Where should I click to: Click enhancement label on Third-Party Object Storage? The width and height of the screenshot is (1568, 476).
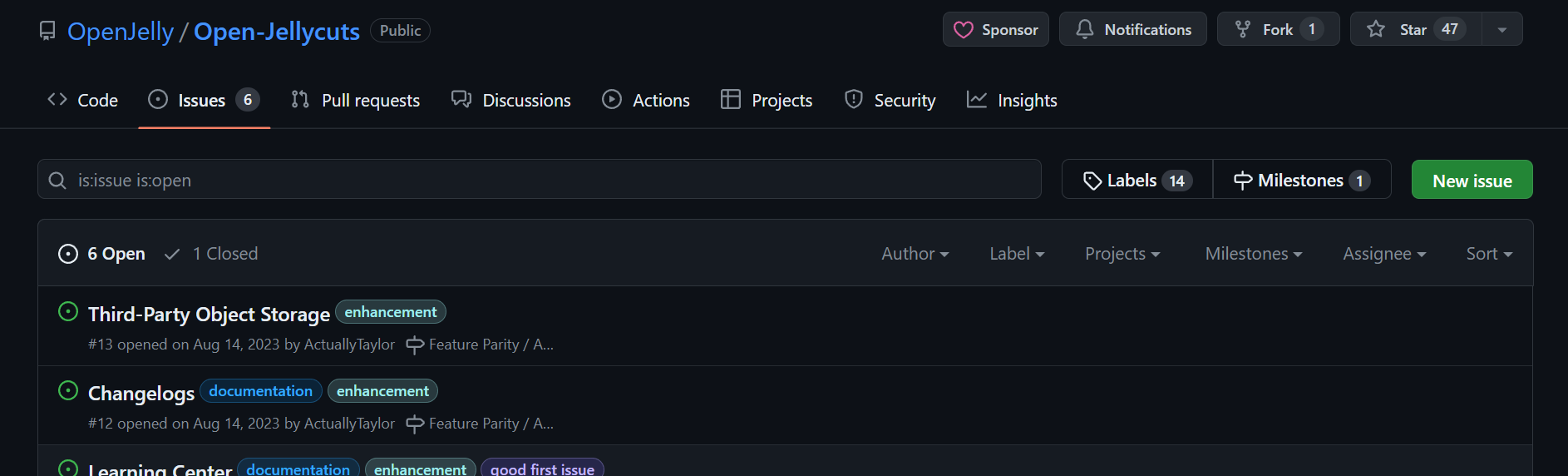pos(391,312)
